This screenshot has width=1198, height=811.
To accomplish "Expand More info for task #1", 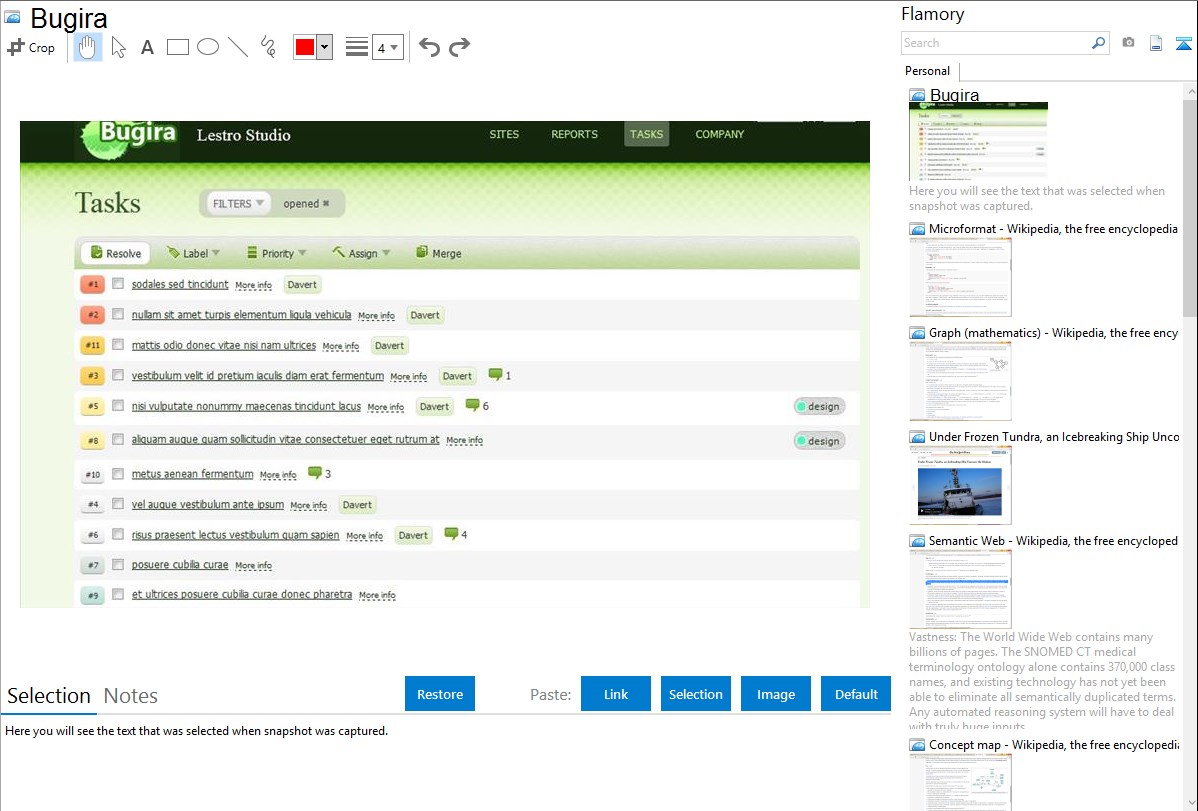I will click(254, 285).
